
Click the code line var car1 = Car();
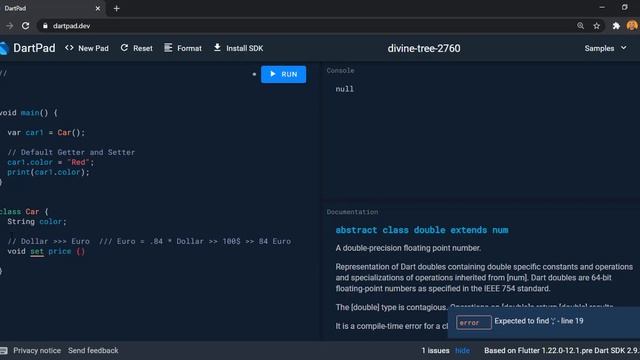click(46, 133)
